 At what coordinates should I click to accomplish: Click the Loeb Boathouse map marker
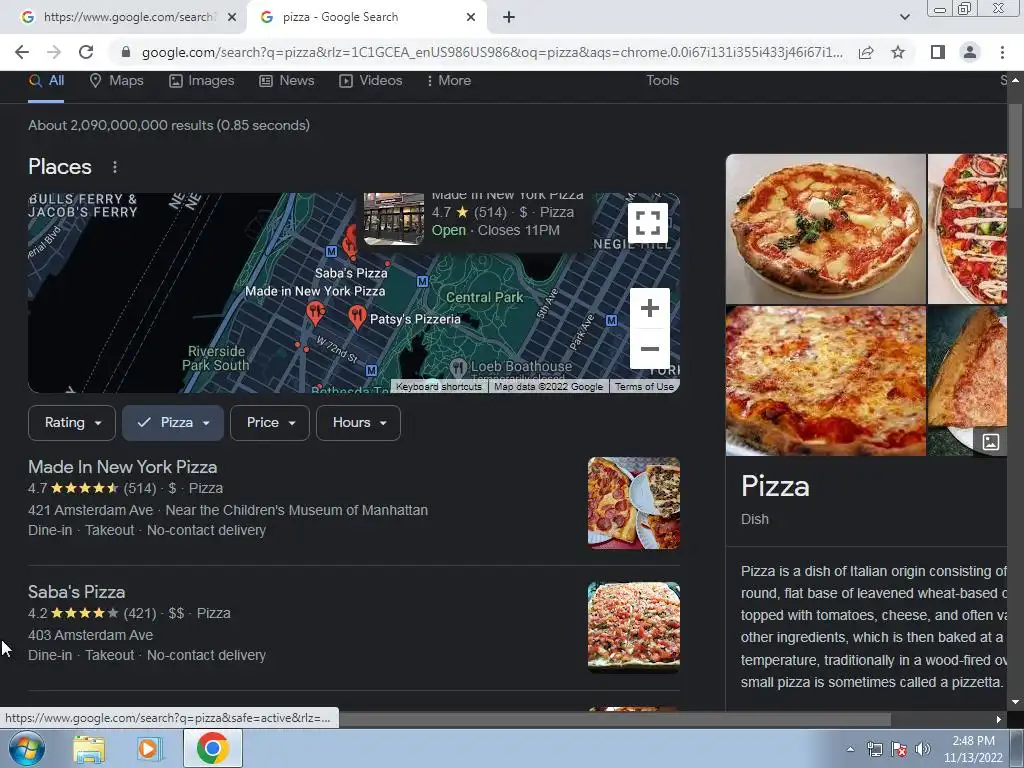(458, 367)
